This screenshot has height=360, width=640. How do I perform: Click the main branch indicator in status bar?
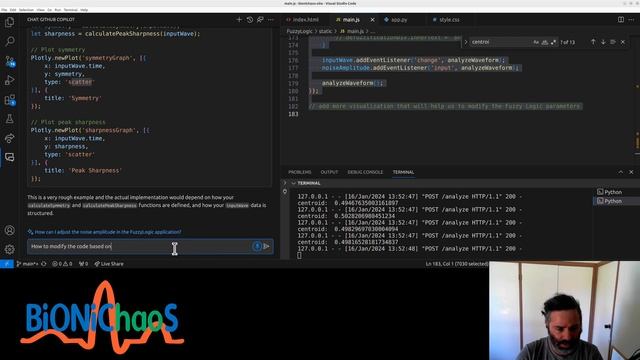[28, 264]
